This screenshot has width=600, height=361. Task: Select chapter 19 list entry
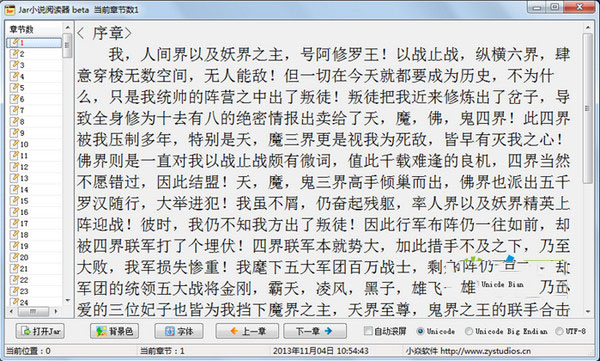click(34, 246)
